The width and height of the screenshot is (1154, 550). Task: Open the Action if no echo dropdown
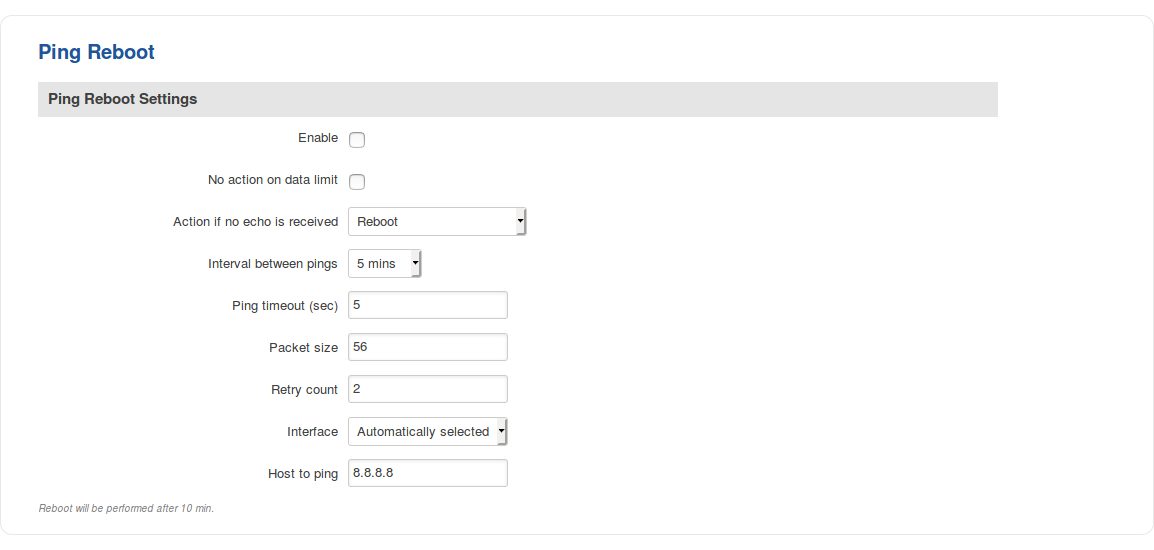pos(437,222)
